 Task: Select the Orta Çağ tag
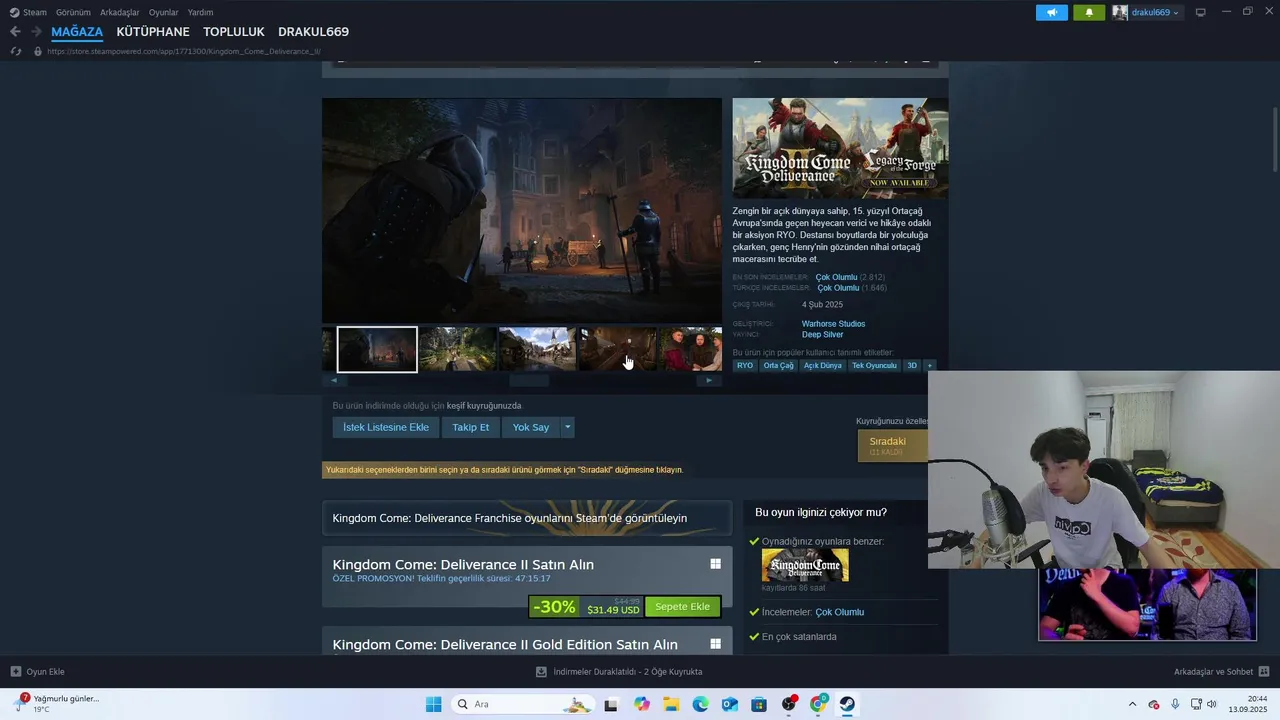[x=778, y=366]
